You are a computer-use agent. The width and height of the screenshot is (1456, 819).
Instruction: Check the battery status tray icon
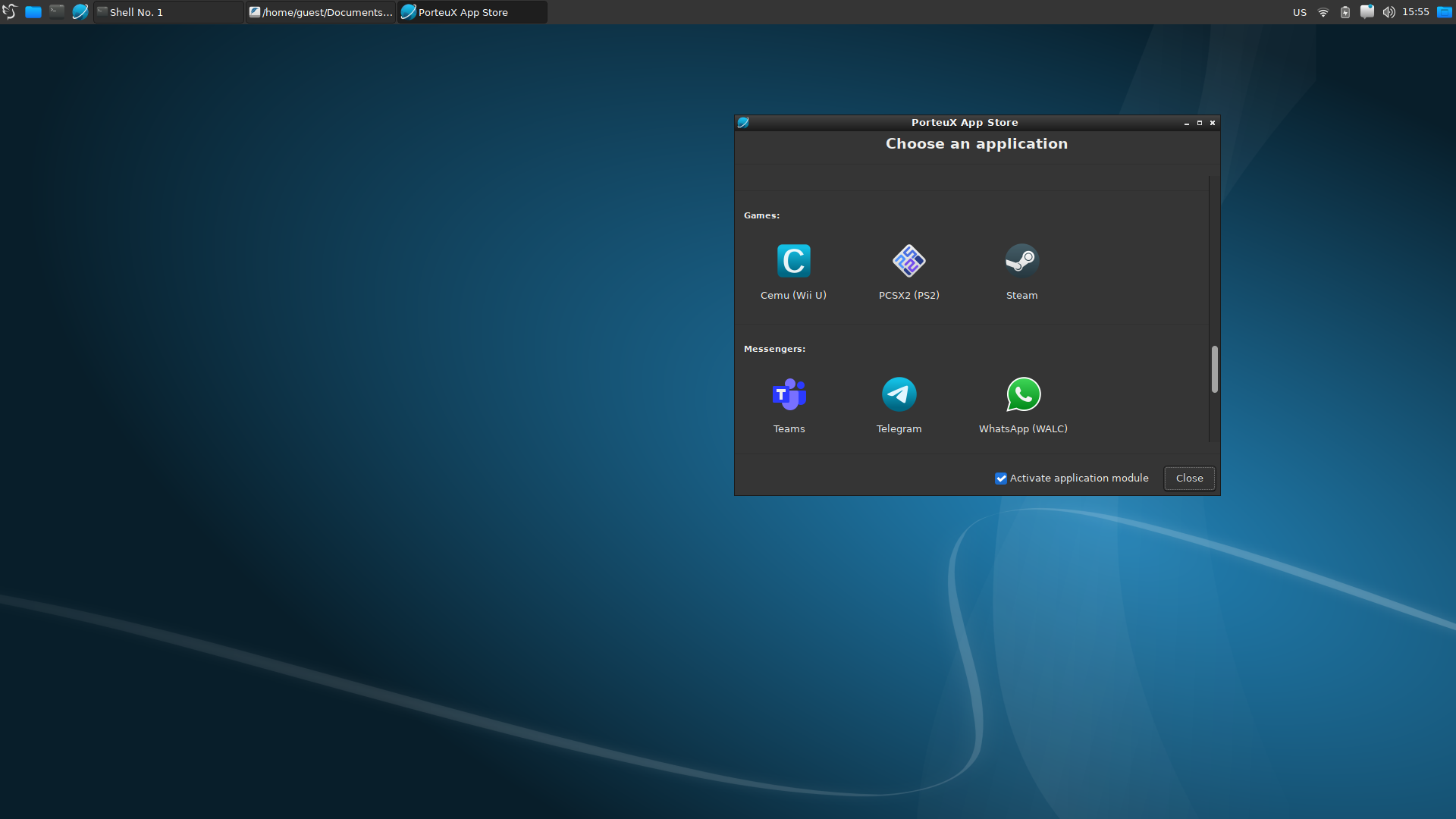(1345, 12)
